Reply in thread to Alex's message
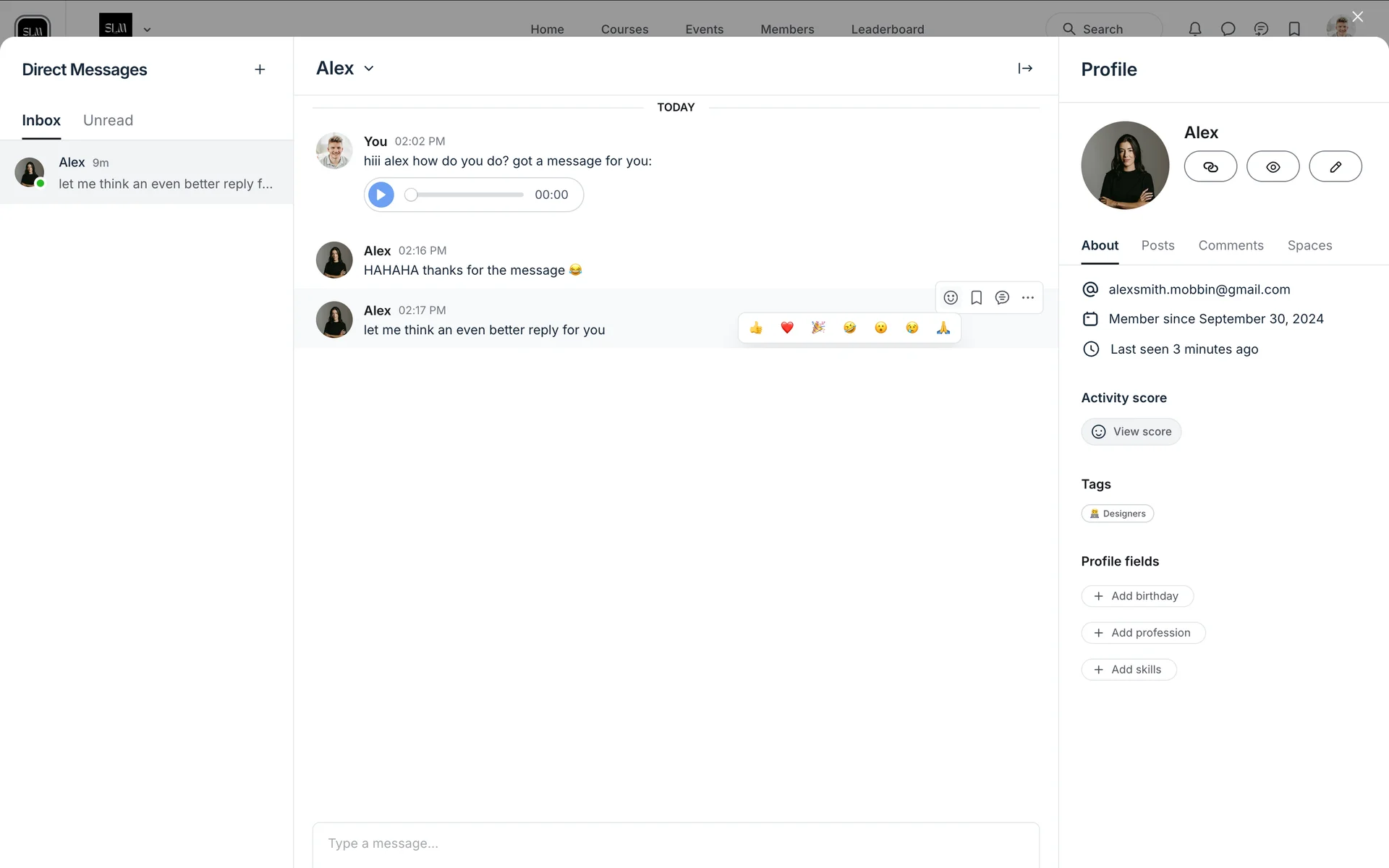The height and width of the screenshot is (868, 1389). coord(1002,297)
